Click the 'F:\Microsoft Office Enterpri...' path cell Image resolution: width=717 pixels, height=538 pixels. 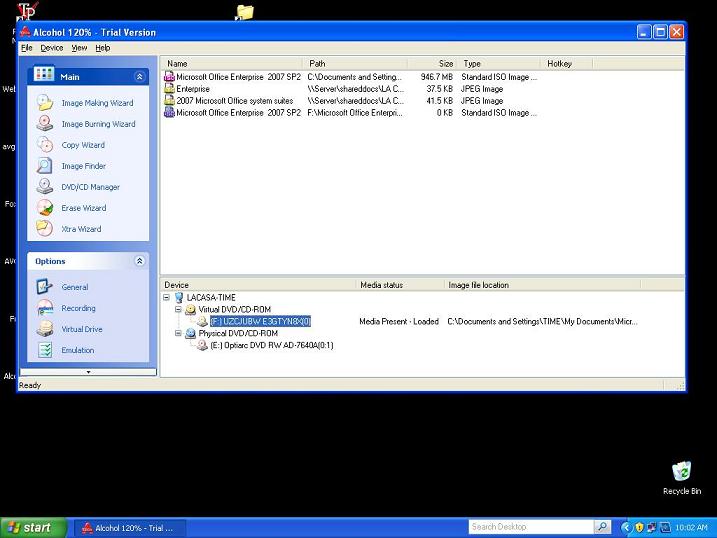click(355, 112)
